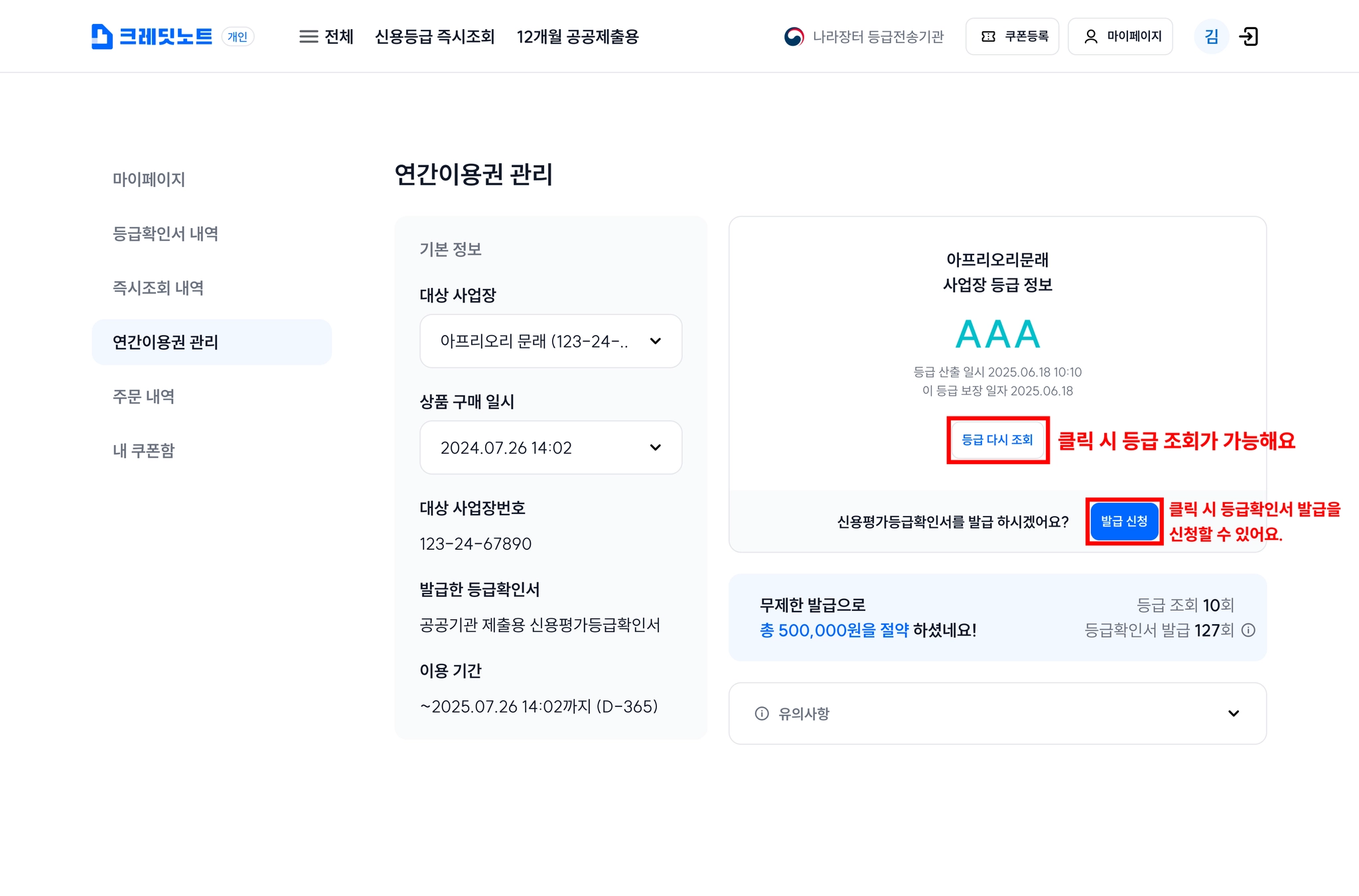Screen dimensions: 1359x896
Task: Click the 나라장터 emblem icon
Action: (794, 36)
